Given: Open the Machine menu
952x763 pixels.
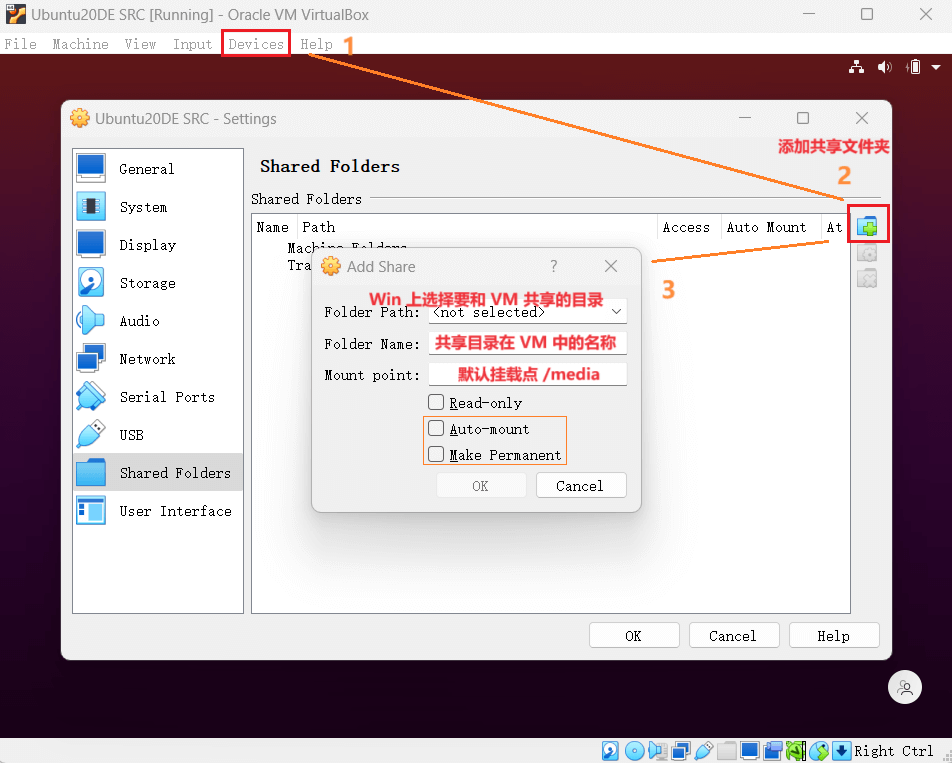Looking at the screenshot, I should coord(80,44).
